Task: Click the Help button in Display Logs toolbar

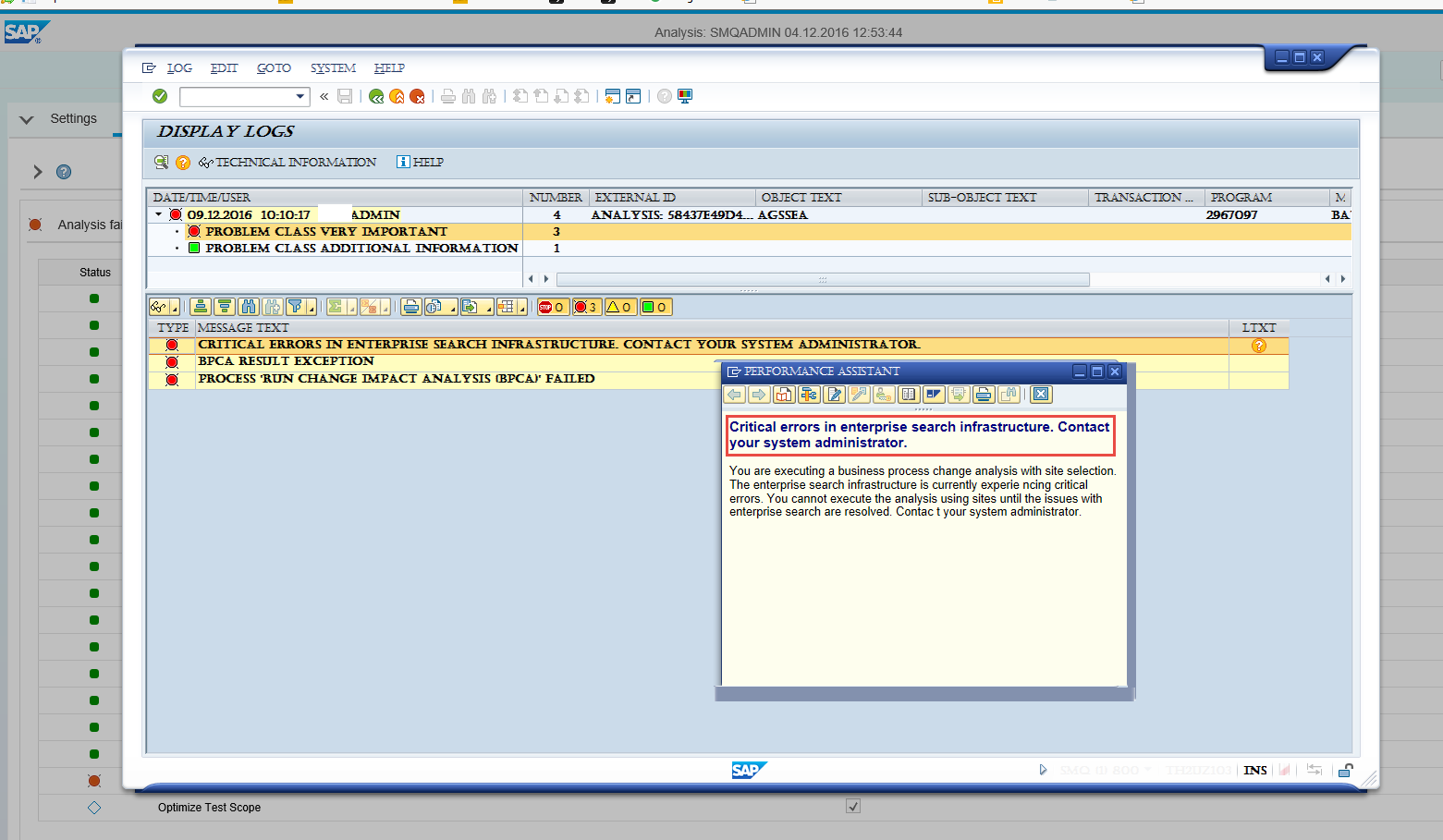Action: click(420, 163)
